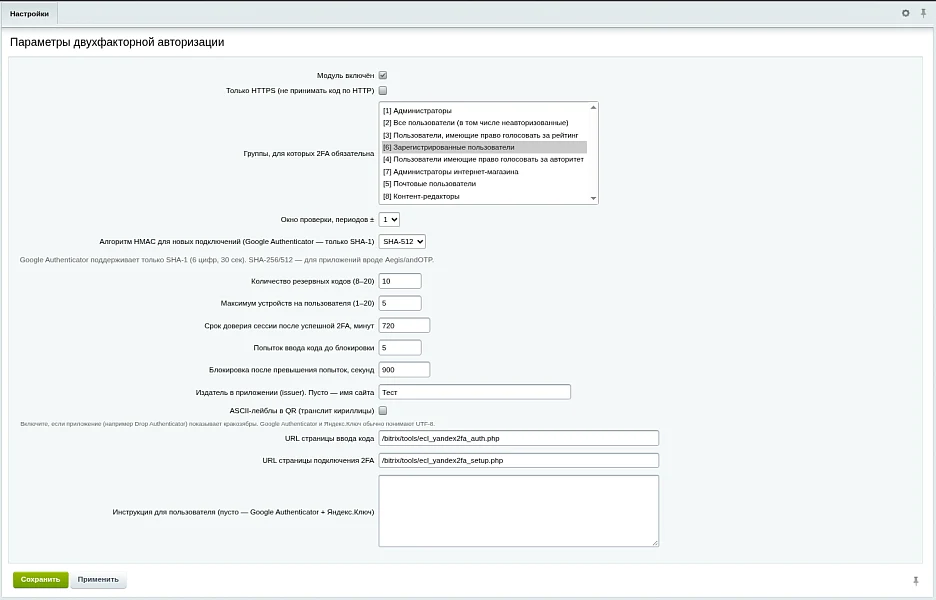Image resolution: width=936 pixels, height=600 pixels.
Task: Select «[8] Контент-редакторы» group
Action: click(x=484, y=196)
